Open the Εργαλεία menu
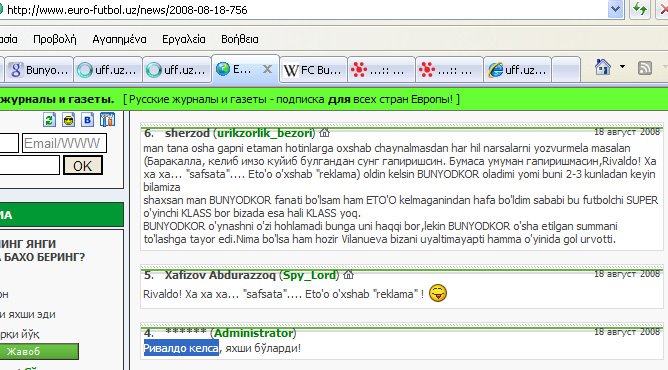Image resolution: width=668 pixels, height=370 pixels. coord(184,39)
